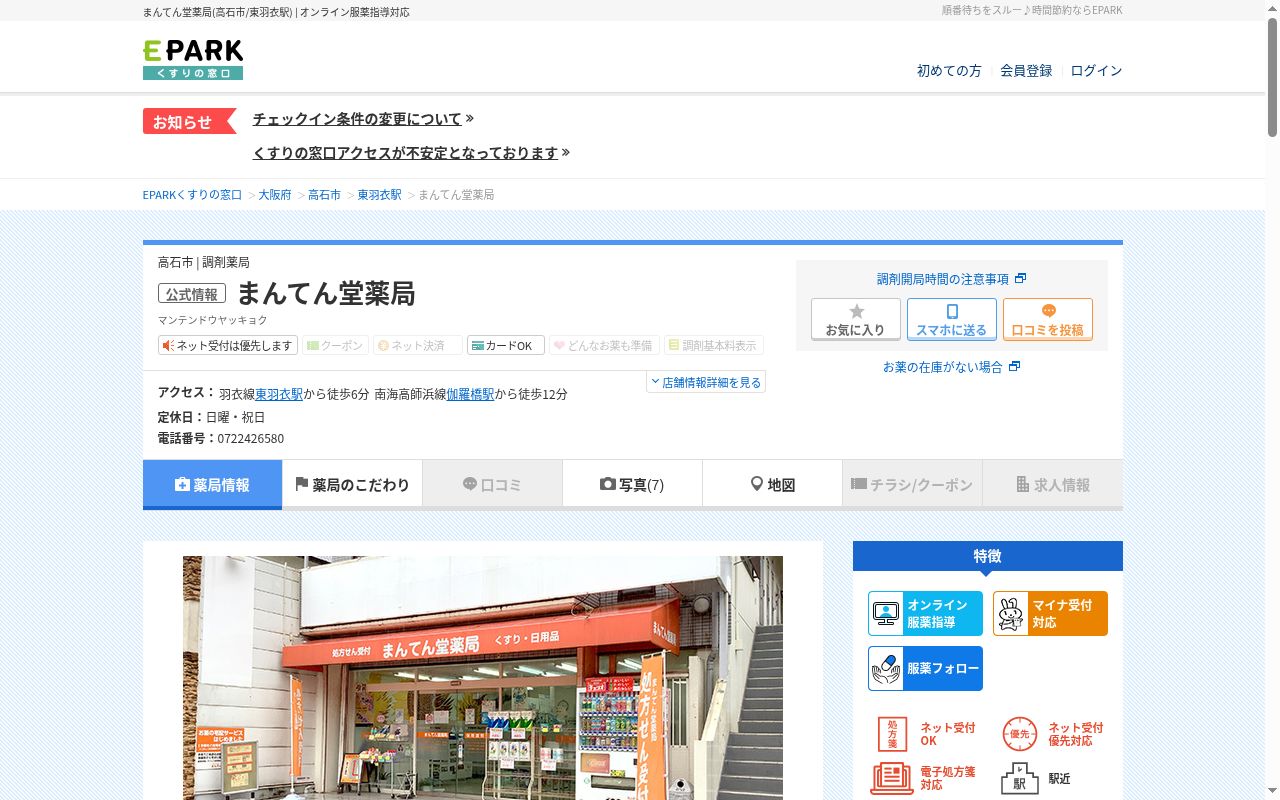Expand 店舗情報詳細を見る

(x=706, y=382)
